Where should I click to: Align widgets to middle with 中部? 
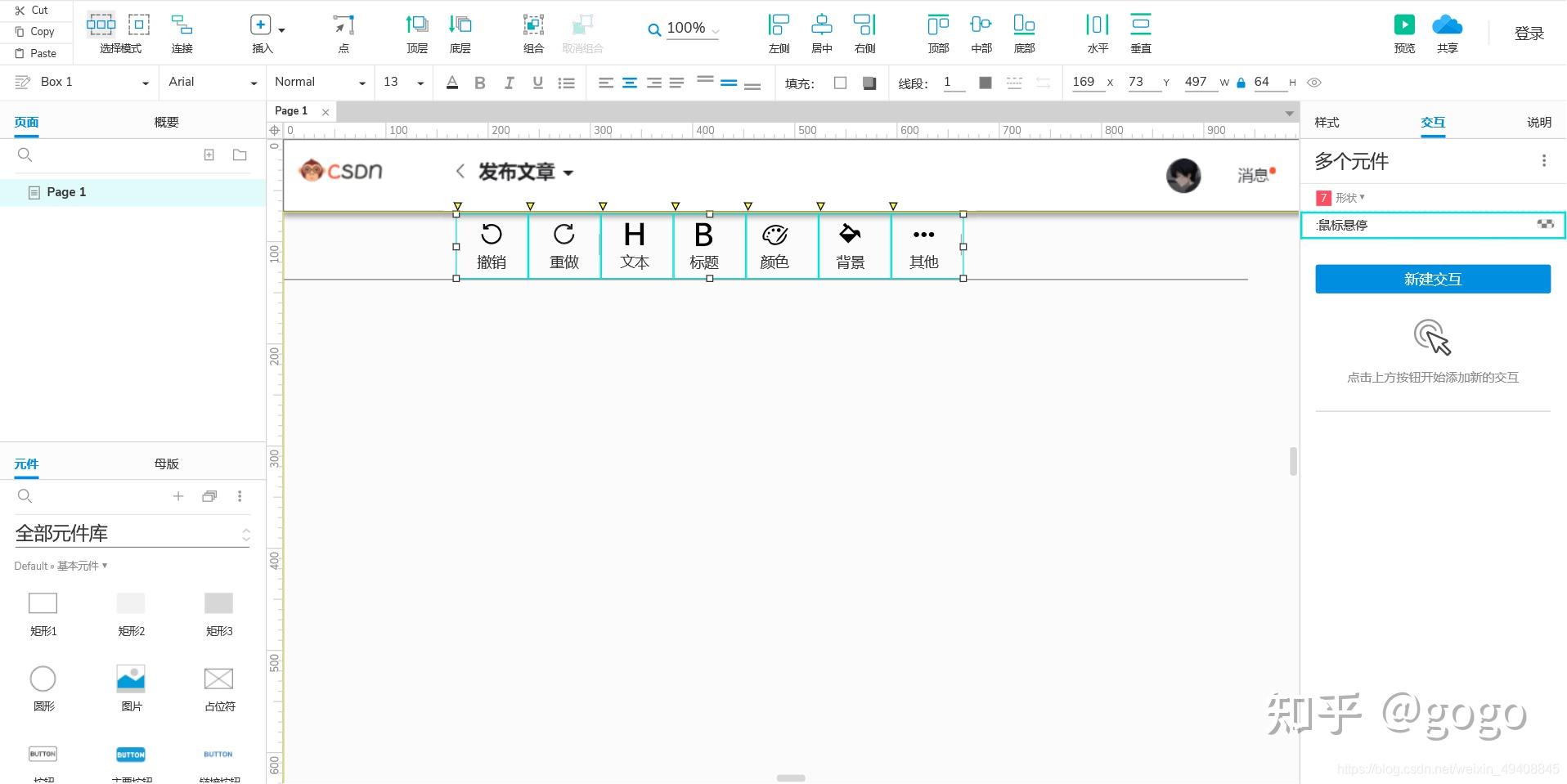[x=981, y=34]
